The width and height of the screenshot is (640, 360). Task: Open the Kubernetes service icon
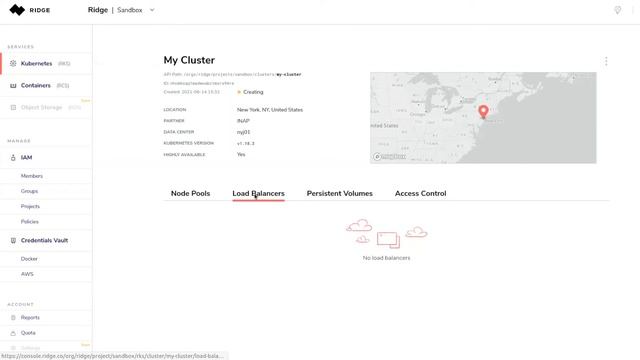[13, 64]
